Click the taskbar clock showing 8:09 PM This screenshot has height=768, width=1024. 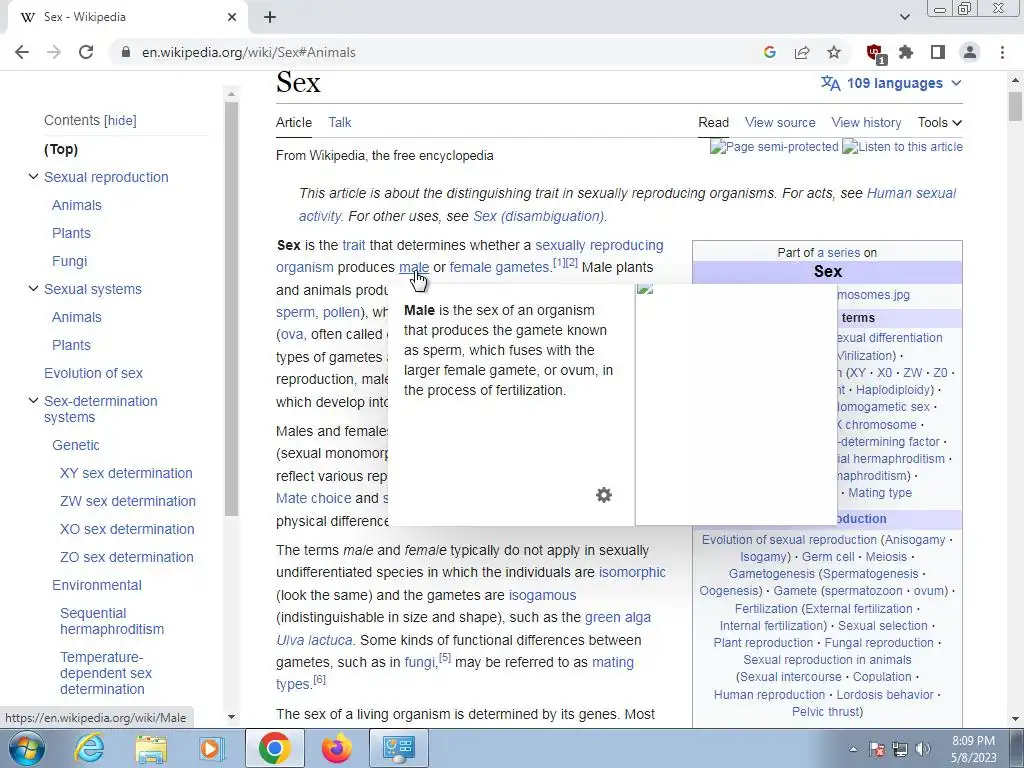[973, 749]
